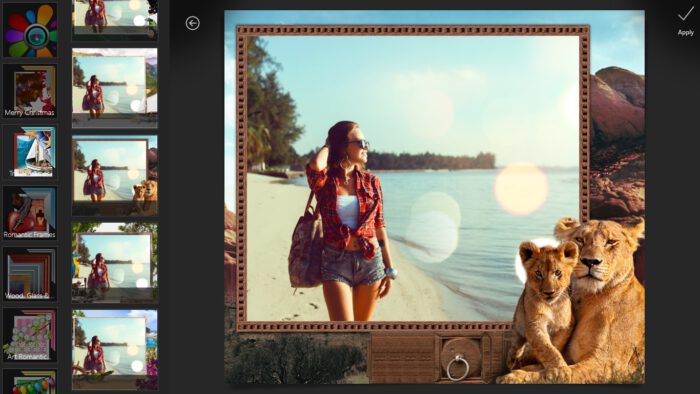Click the Apply checkmark icon
The image size is (700, 394).
(685, 14)
